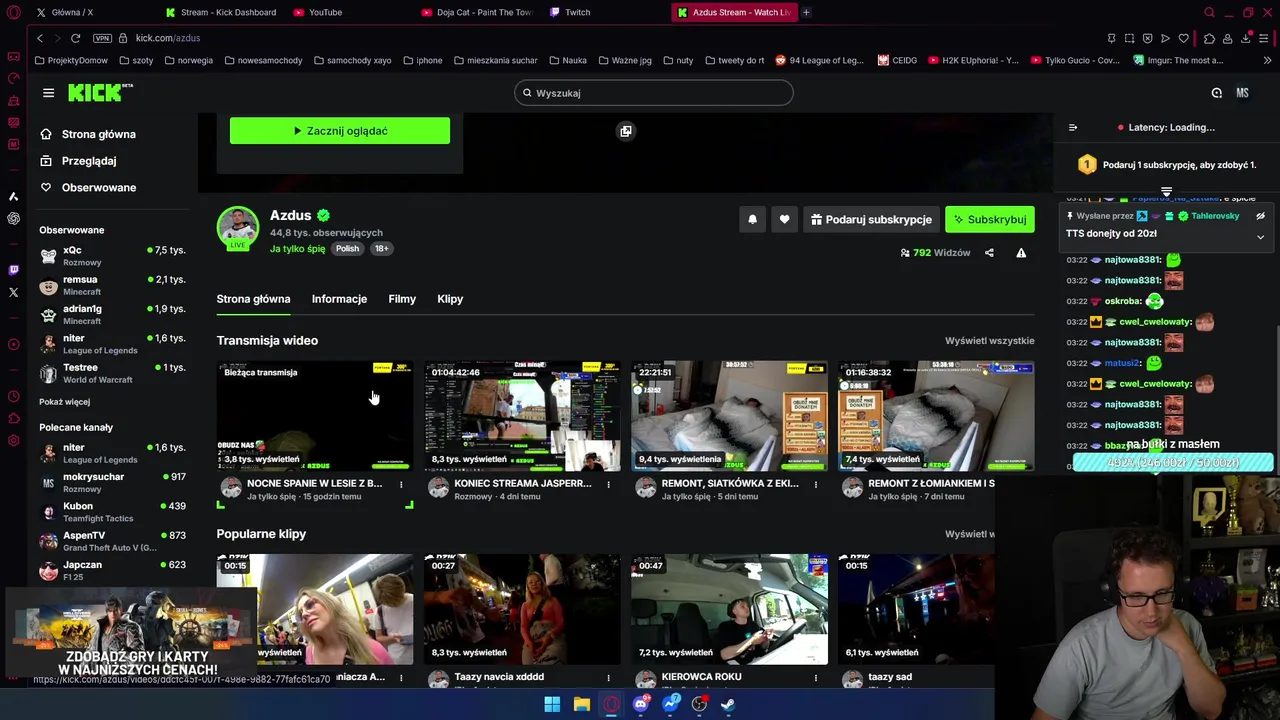Open options for KIEROWCA ROKU clip

coord(815,677)
